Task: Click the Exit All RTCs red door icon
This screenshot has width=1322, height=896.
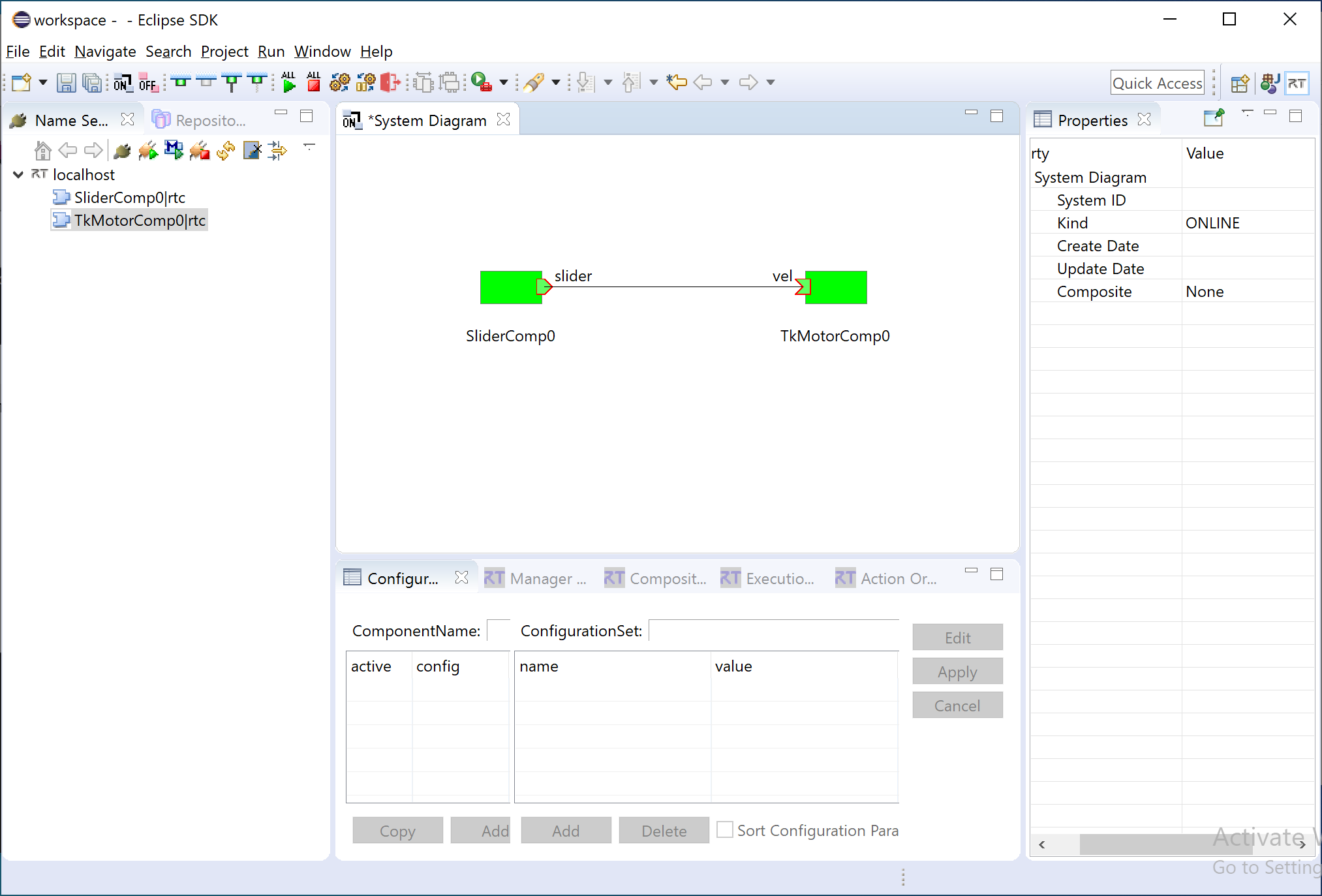Action: (x=390, y=82)
